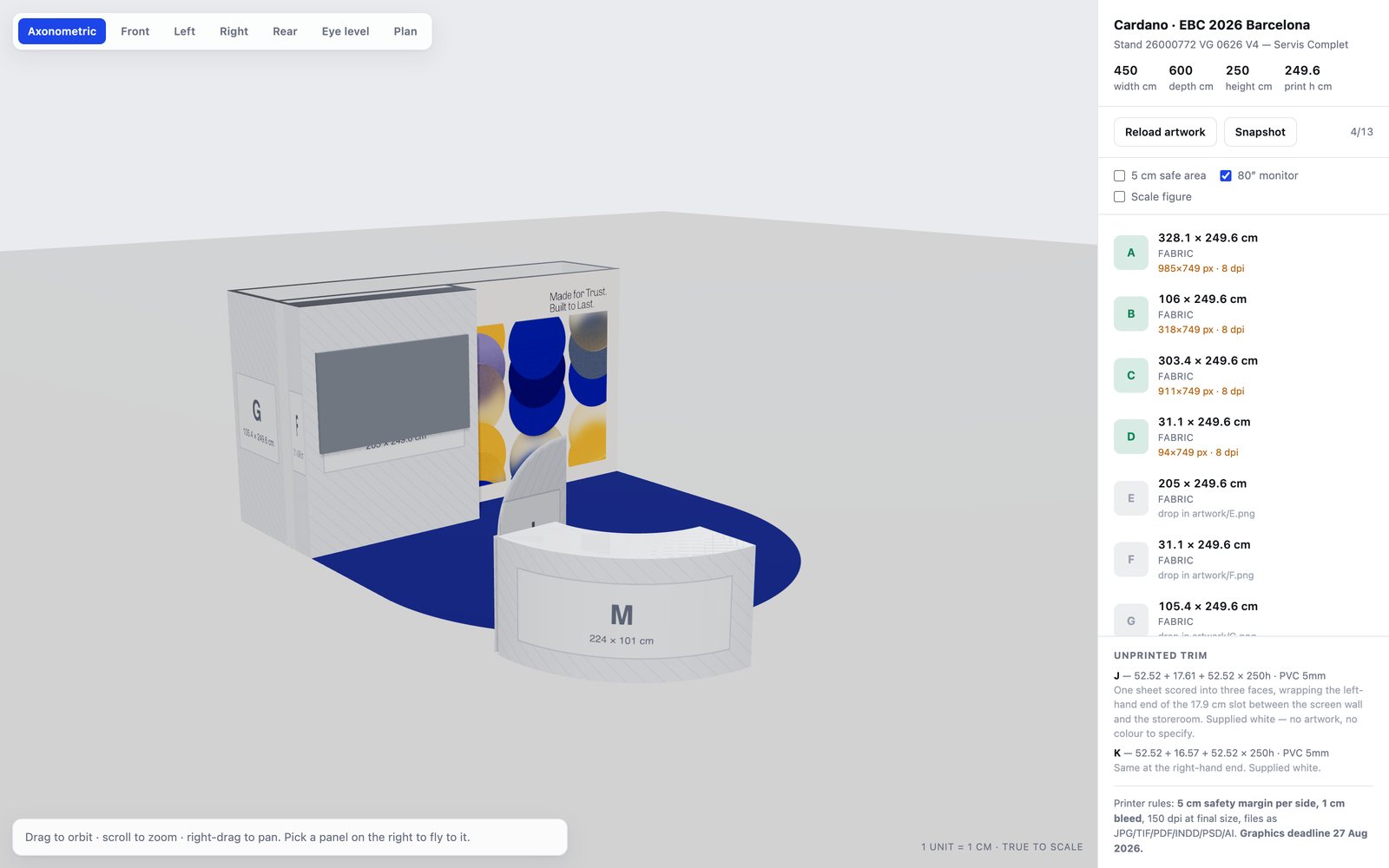Viewport: 1389px width, 868px height.
Task: Click the Drag to orbit hint bar
Action: [x=290, y=837]
